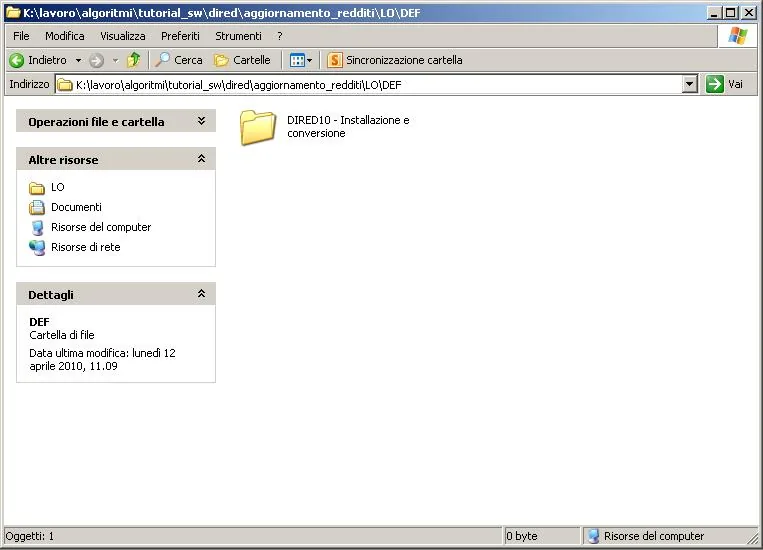The image size is (763, 550).
Task: Open the LO parent folder link
Action: click(x=57, y=187)
